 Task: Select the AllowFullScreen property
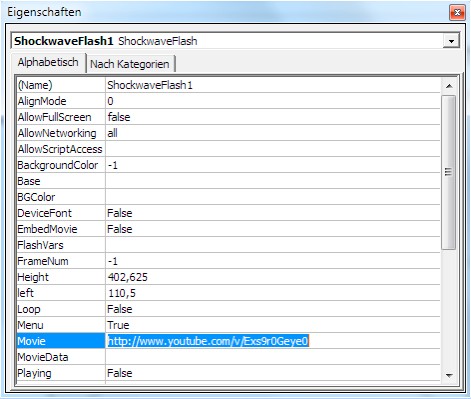tap(61, 117)
